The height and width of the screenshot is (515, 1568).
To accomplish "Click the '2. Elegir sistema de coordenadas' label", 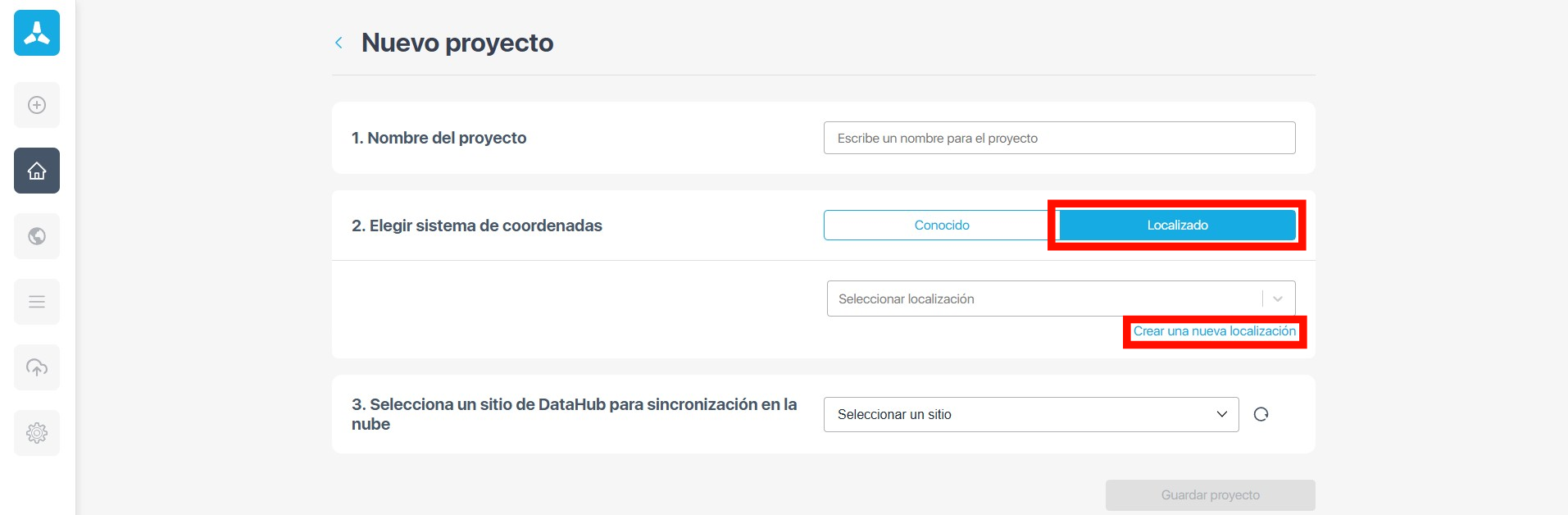I will 476,226.
